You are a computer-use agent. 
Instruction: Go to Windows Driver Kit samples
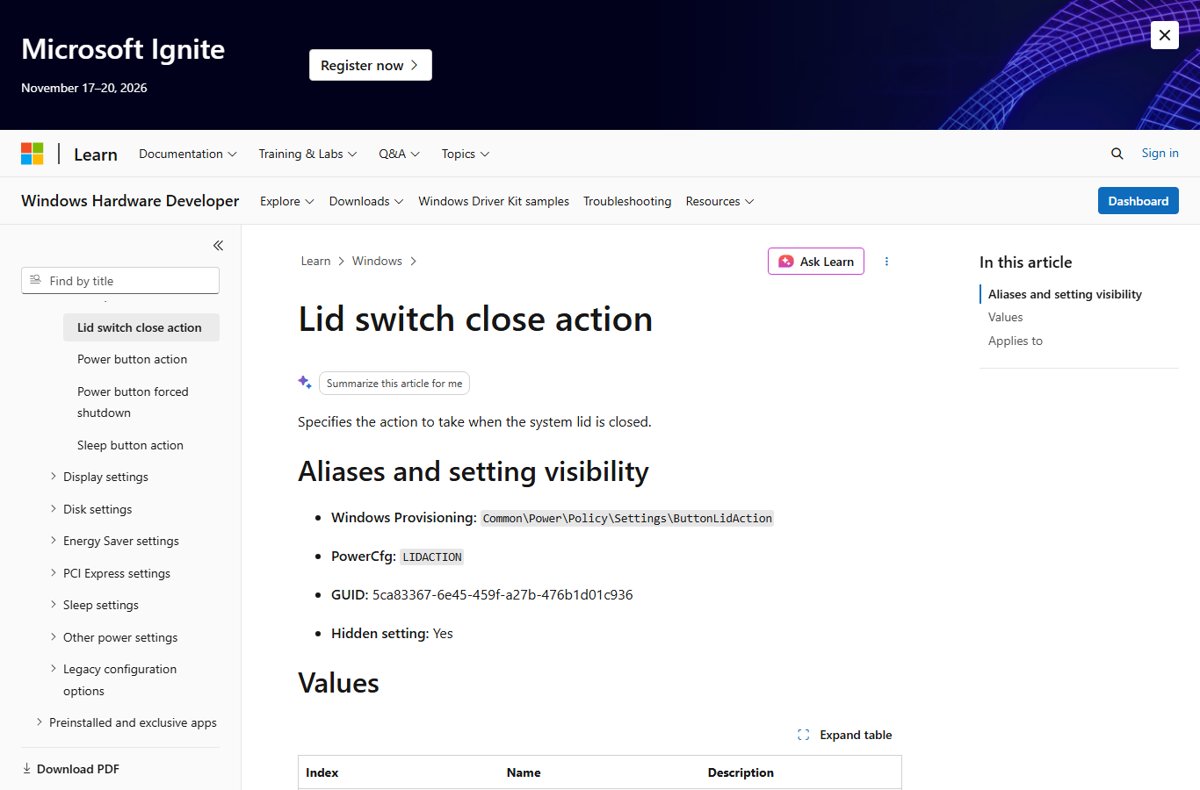click(x=493, y=201)
